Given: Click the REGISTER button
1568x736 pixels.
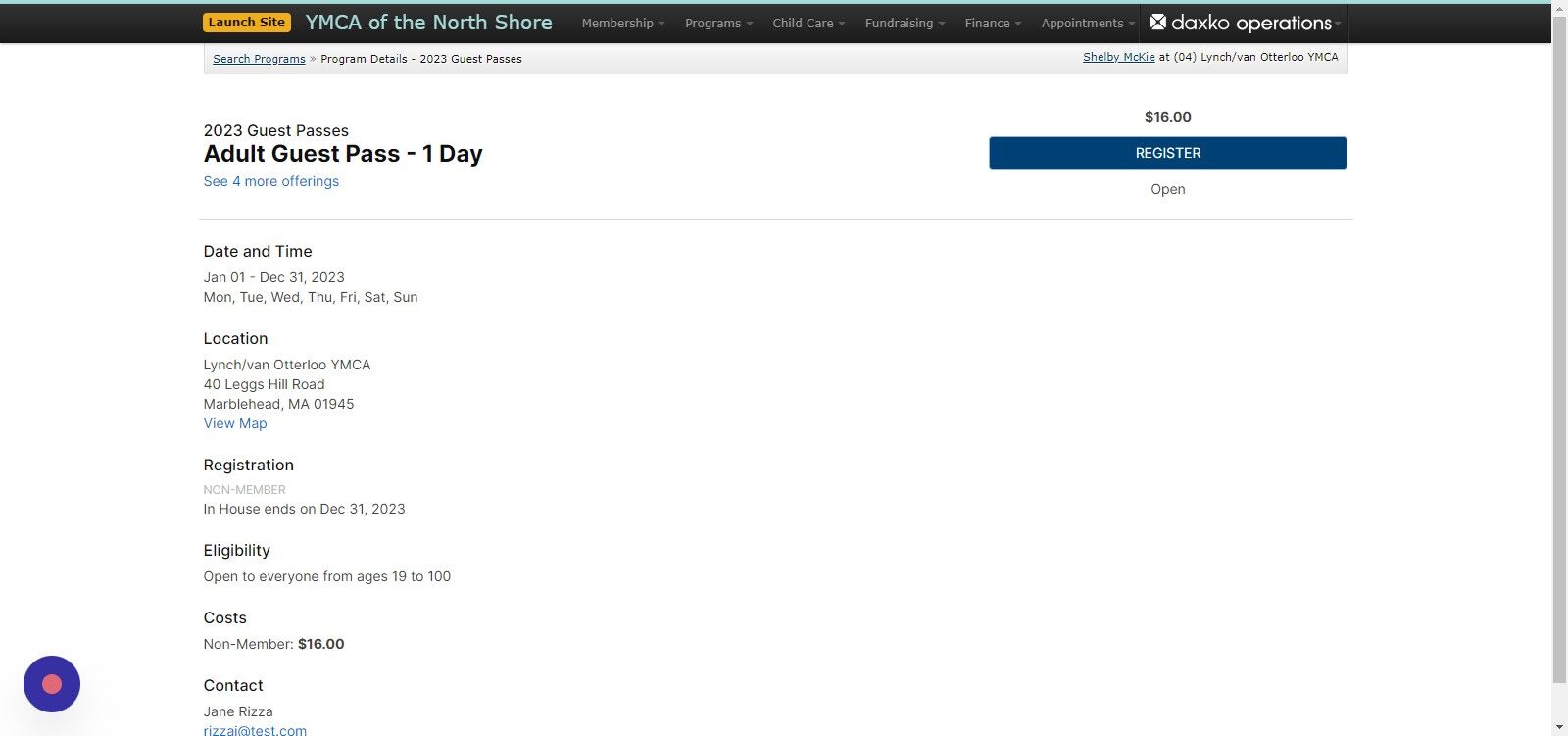Looking at the screenshot, I should 1167,153.
